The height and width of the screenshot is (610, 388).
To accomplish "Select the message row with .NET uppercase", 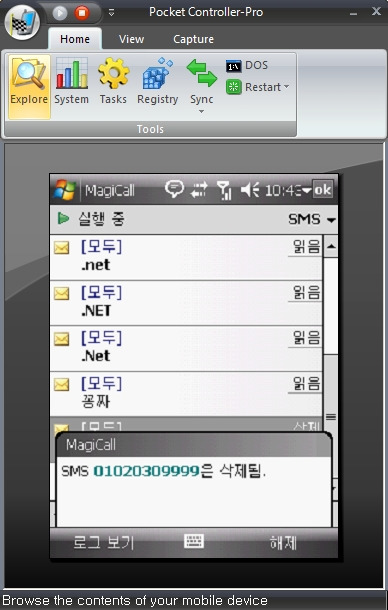I will click(186, 303).
